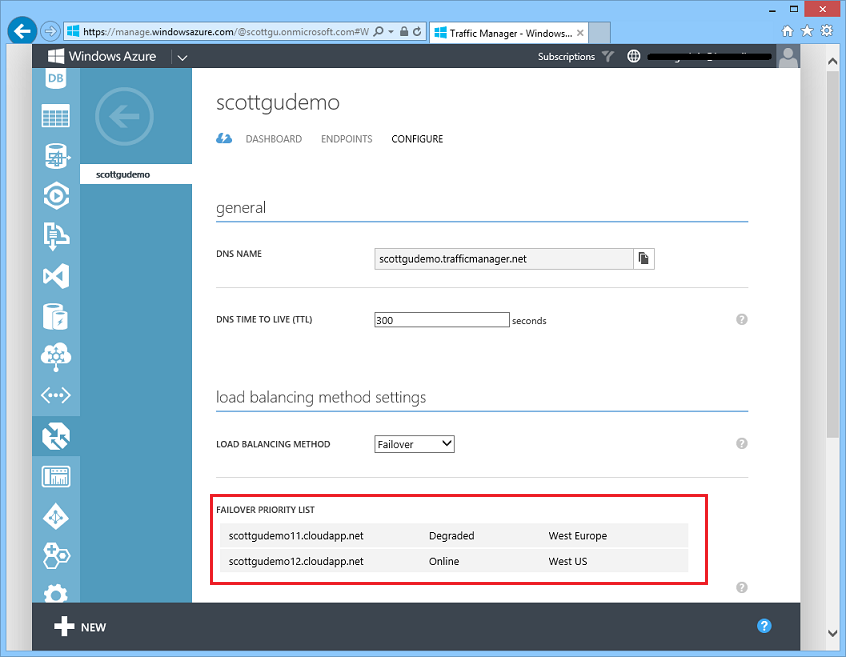The height and width of the screenshot is (657, 846).
Task: Click the page scrollbar up arrow
Action: (x=833, y=61)
